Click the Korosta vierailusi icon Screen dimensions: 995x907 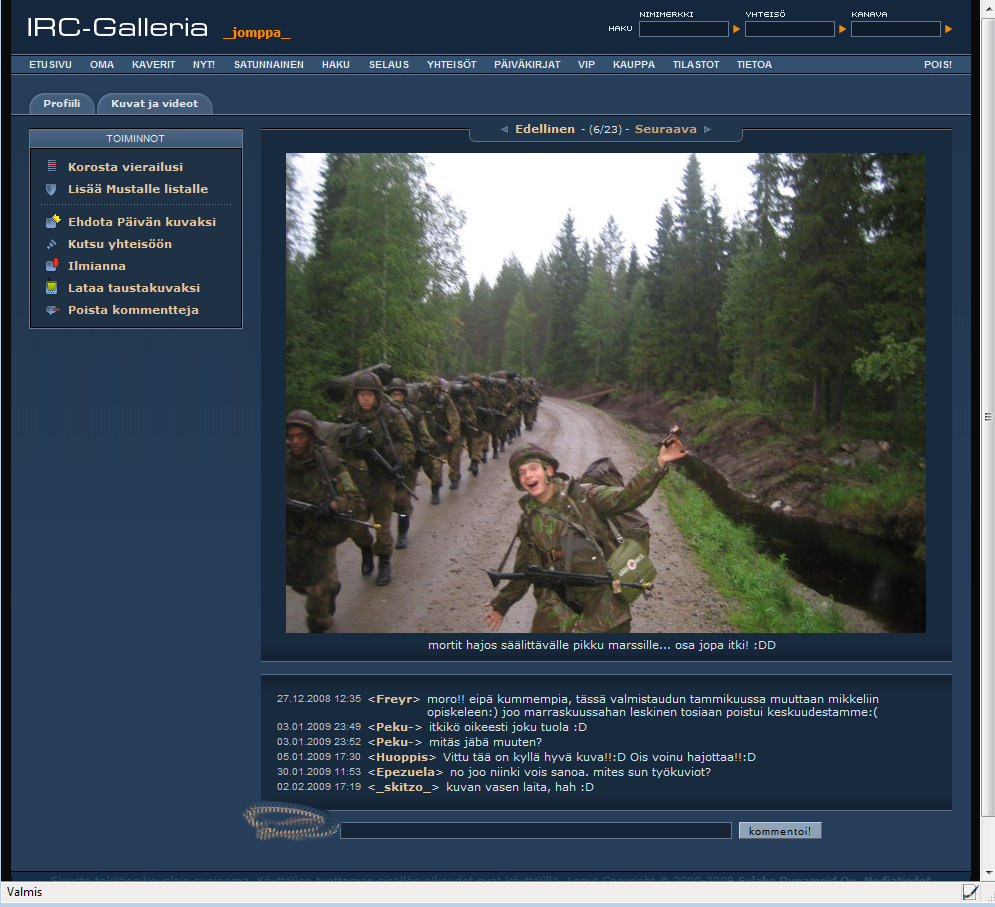tap(52, 167)
